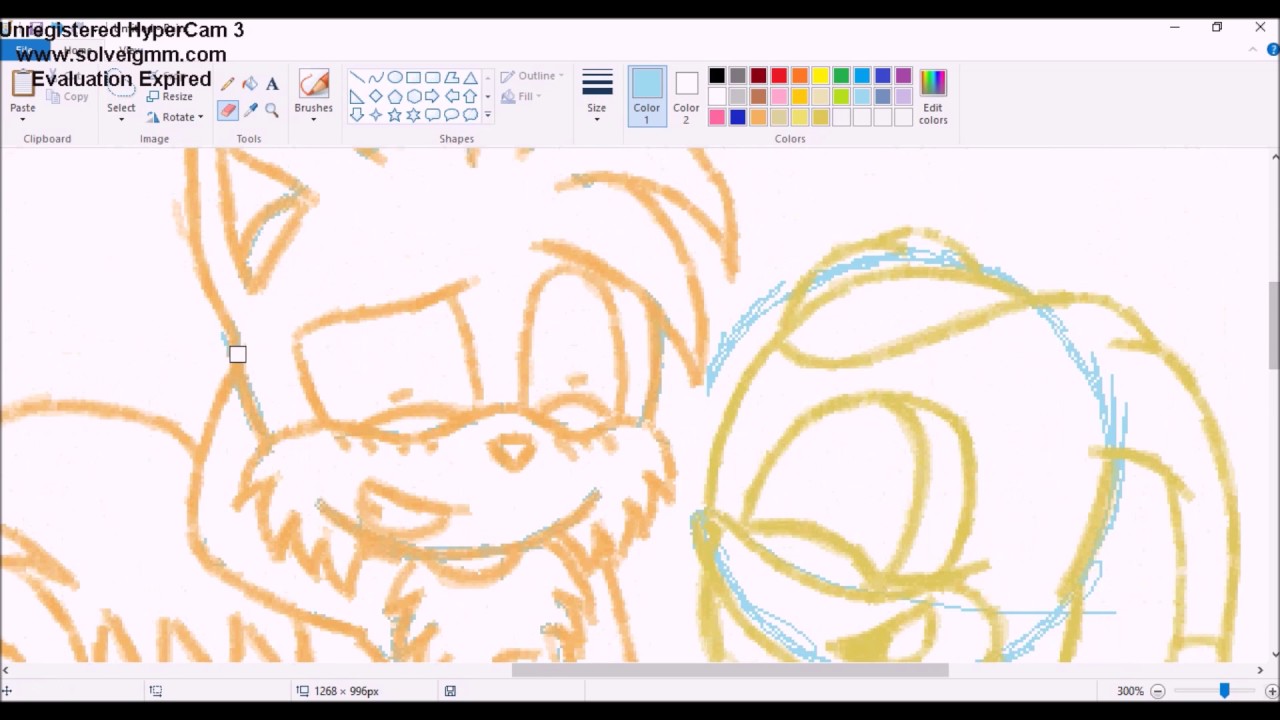Click the zoom slider handle
This screenshot has height=720, width=1280.
pos(1224,691)
